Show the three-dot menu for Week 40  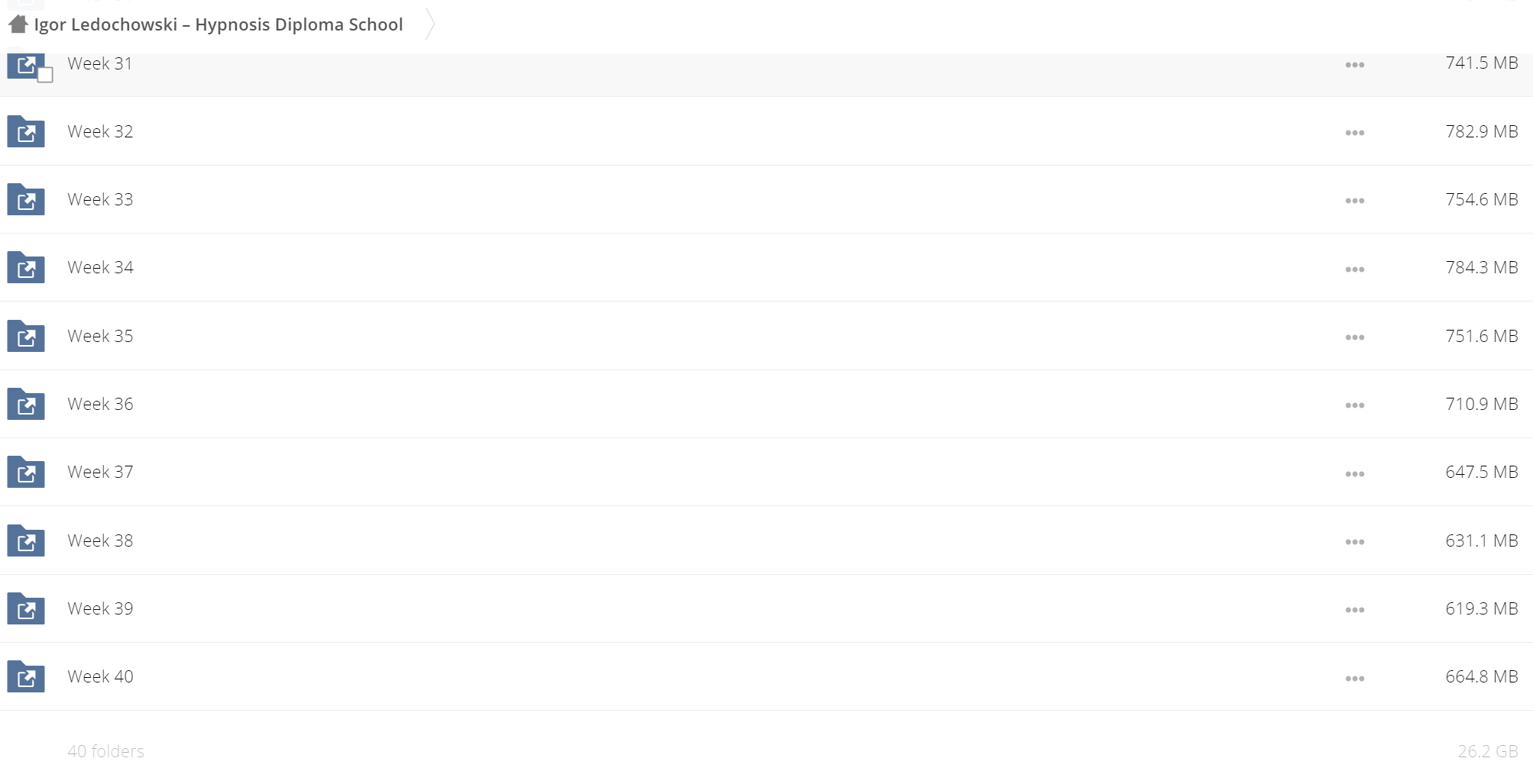tap(1355, 679)
